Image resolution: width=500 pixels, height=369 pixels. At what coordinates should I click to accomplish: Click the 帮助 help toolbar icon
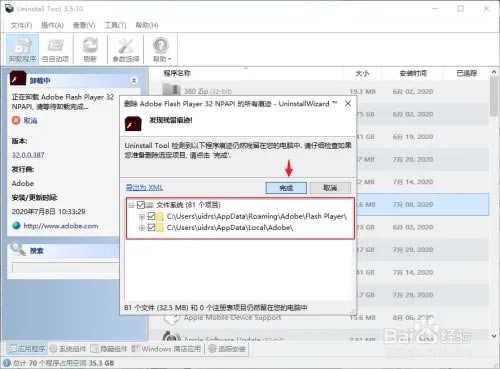click(160, 49)
